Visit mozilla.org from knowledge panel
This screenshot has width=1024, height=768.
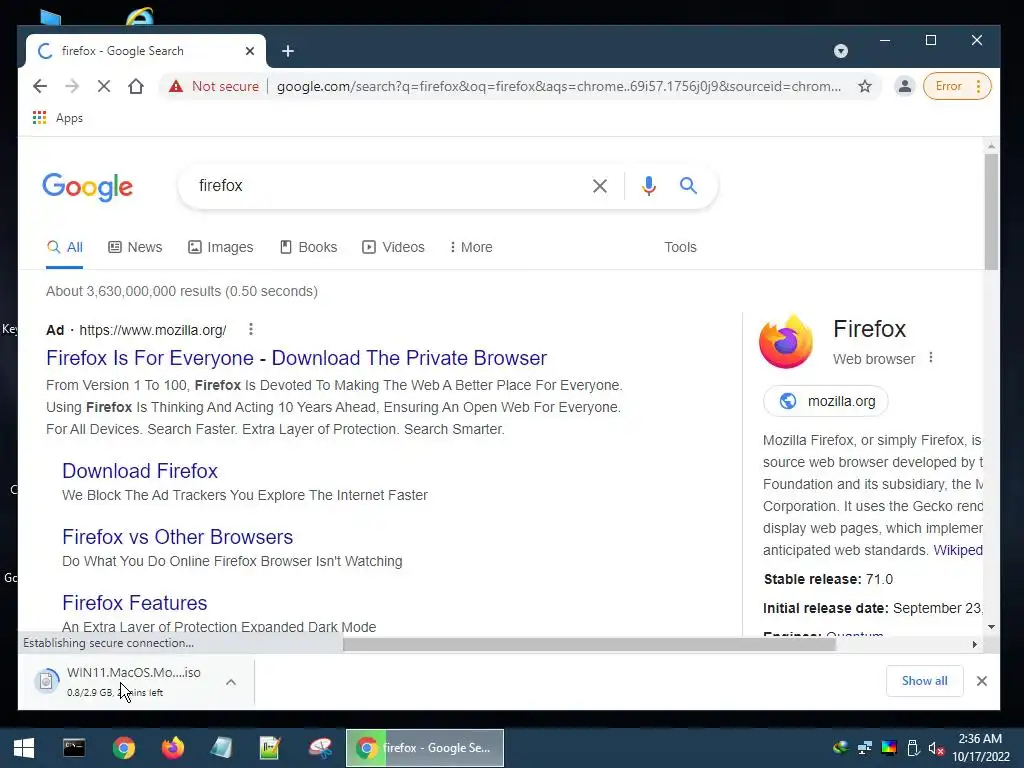[825, 401]
